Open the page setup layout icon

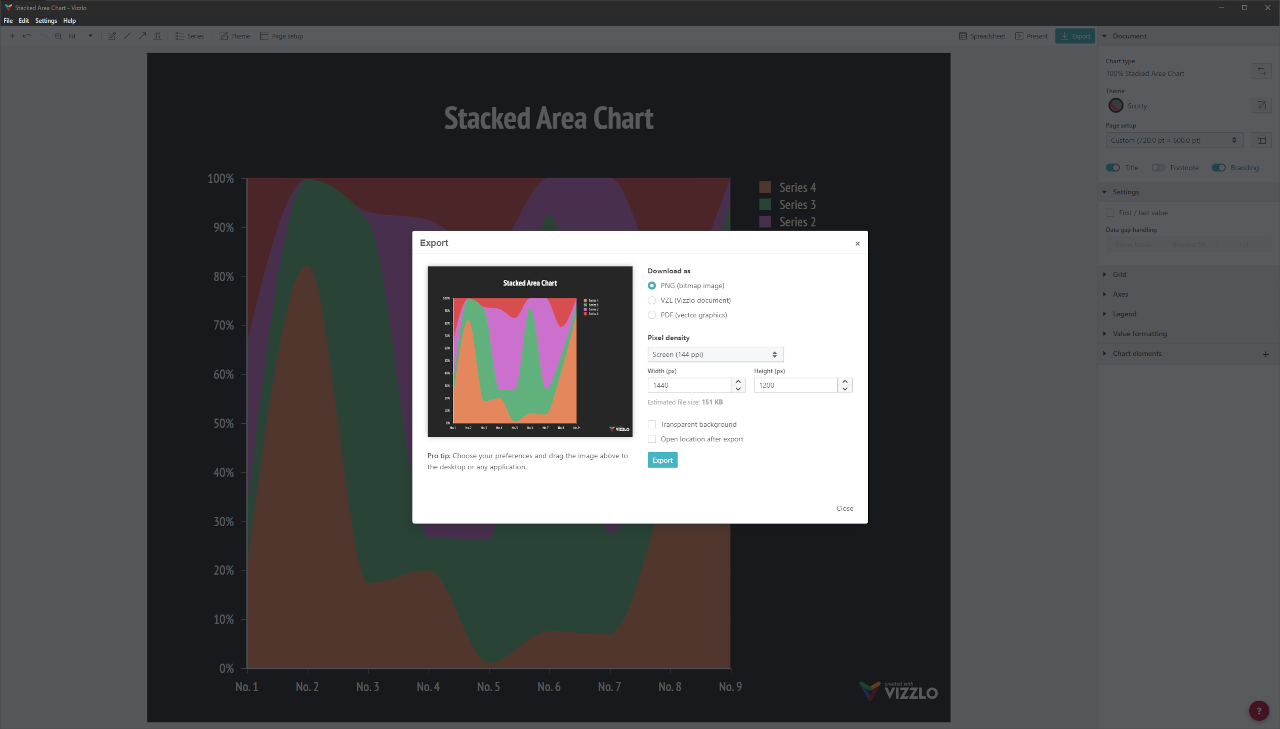click(x=1261, y=140)
